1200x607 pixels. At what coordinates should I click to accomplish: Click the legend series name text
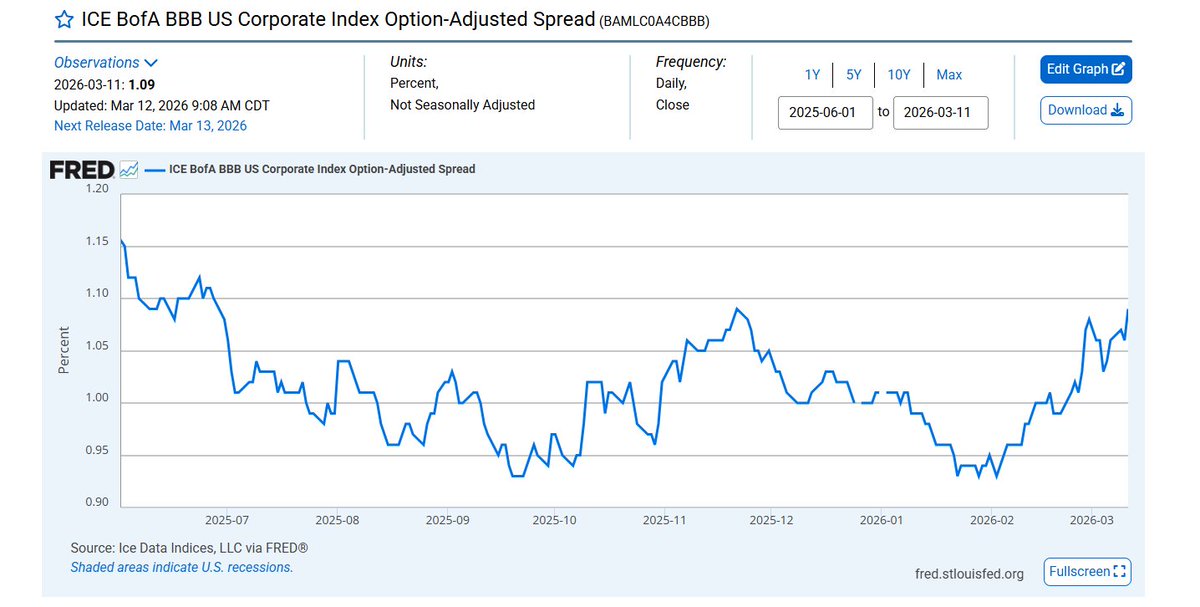coord(322,170)
